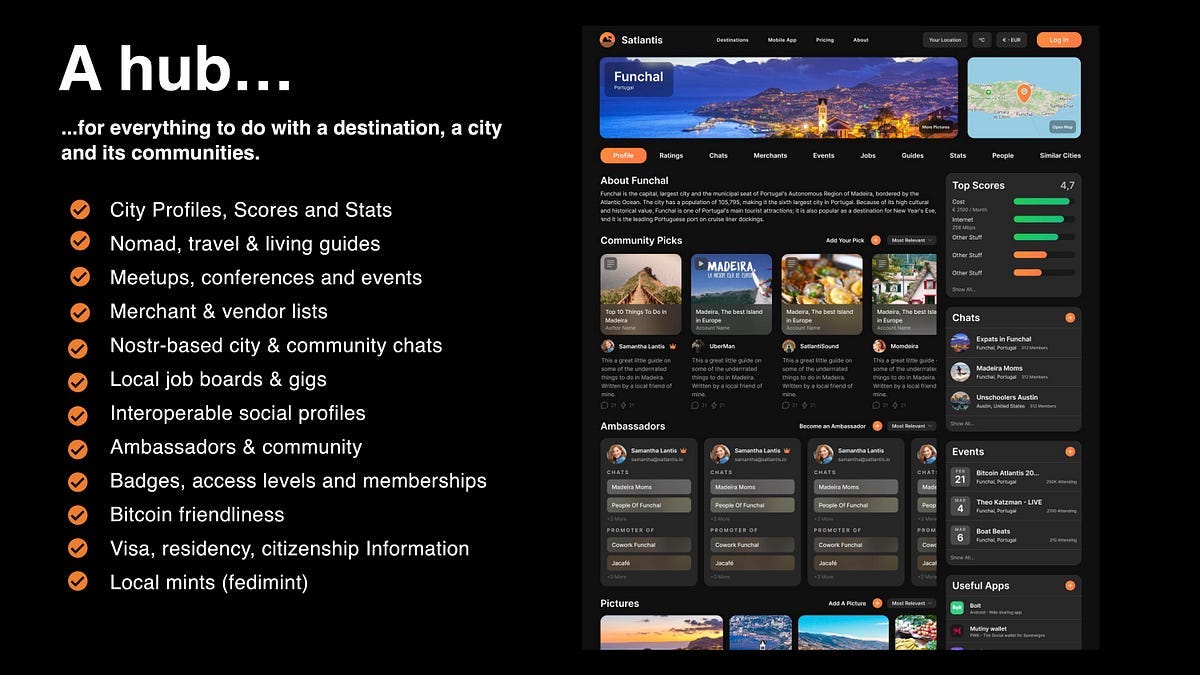Click the Mar 6 date tile

[960, 535]
